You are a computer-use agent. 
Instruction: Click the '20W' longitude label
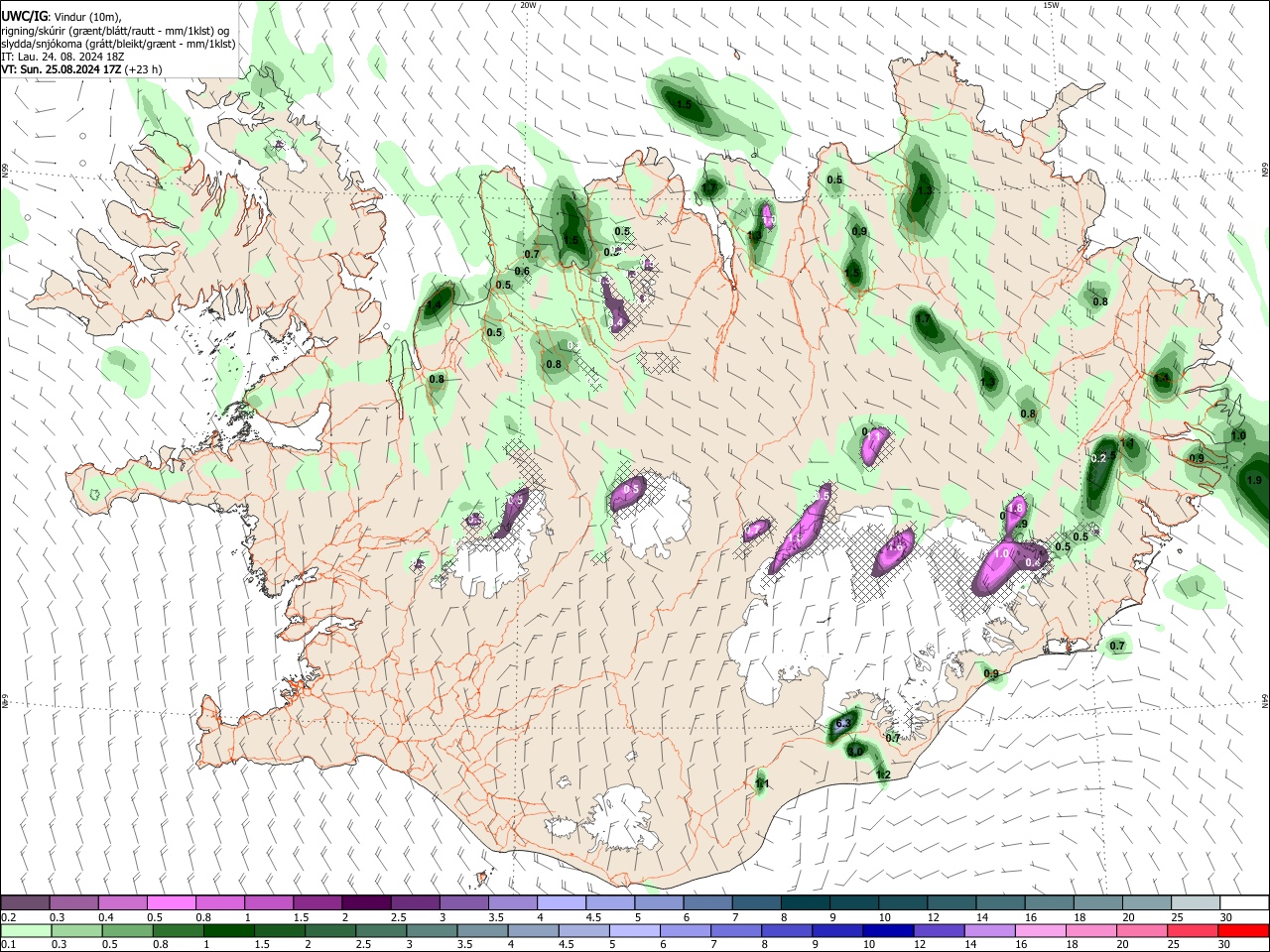(x=529, y=5)
